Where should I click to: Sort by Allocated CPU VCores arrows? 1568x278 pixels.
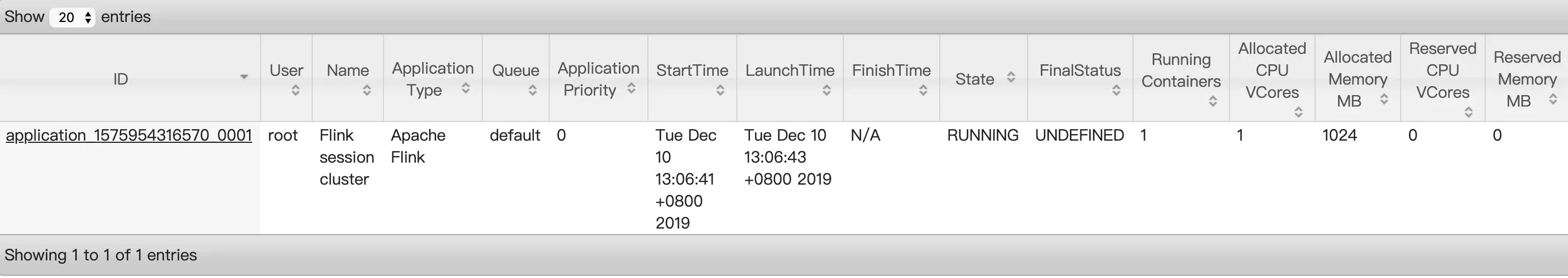click(x=1299, y=112)
